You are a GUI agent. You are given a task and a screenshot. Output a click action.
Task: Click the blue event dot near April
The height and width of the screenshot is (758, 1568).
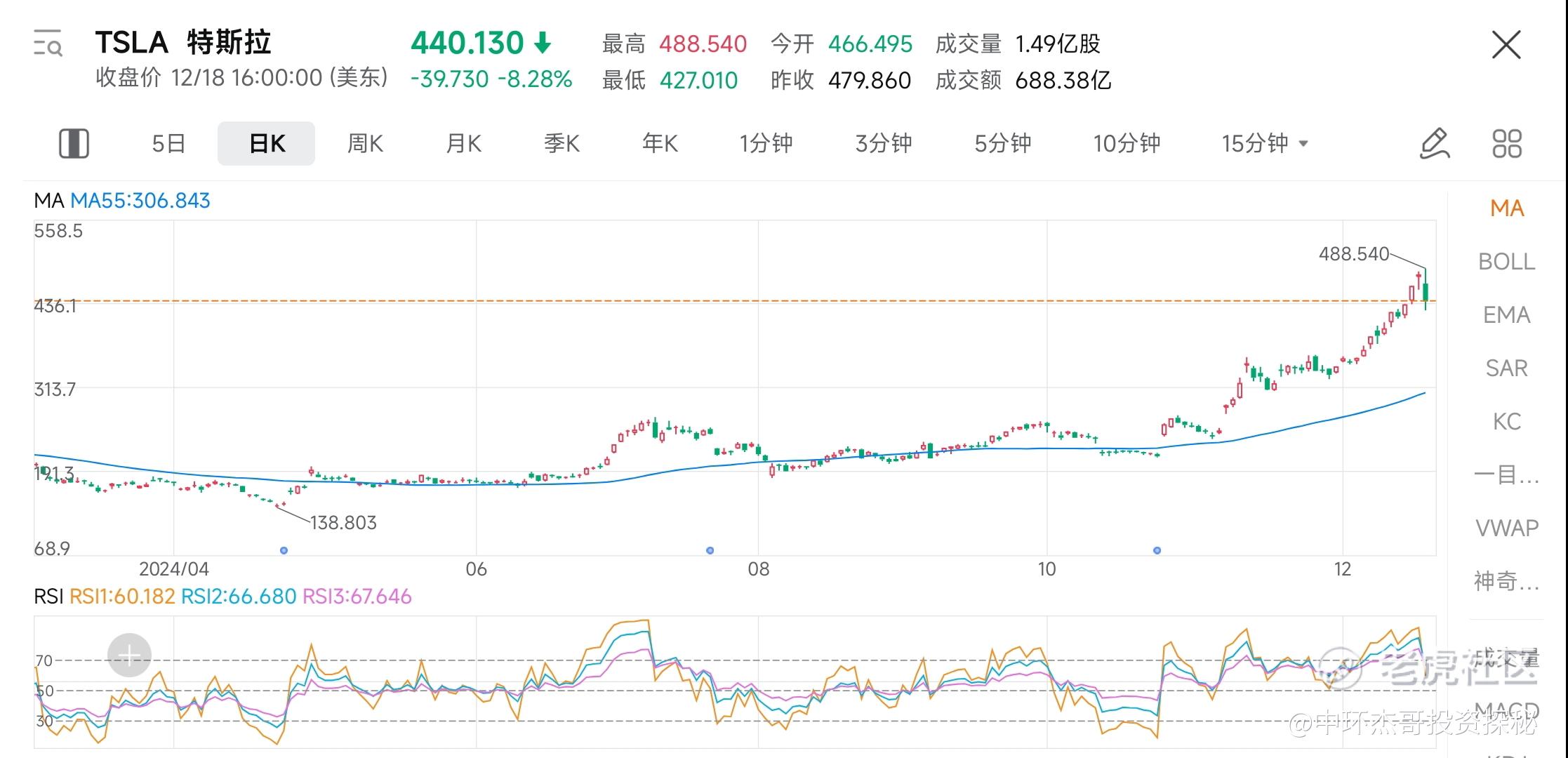pos(284,550)
